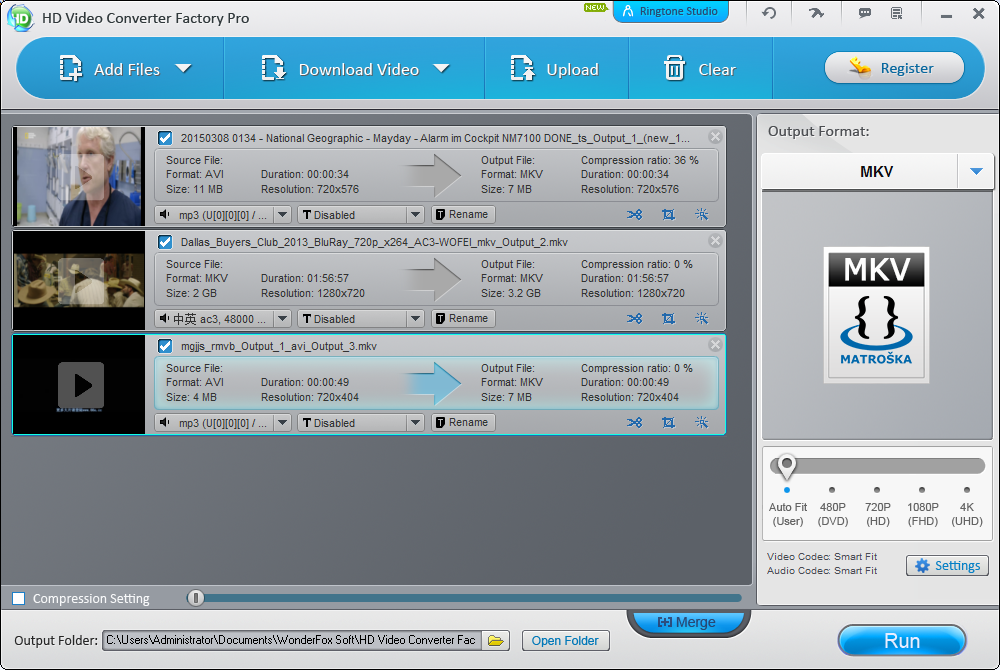
Task: Click the share arrow icon in title bar
Action: (816, 13)
